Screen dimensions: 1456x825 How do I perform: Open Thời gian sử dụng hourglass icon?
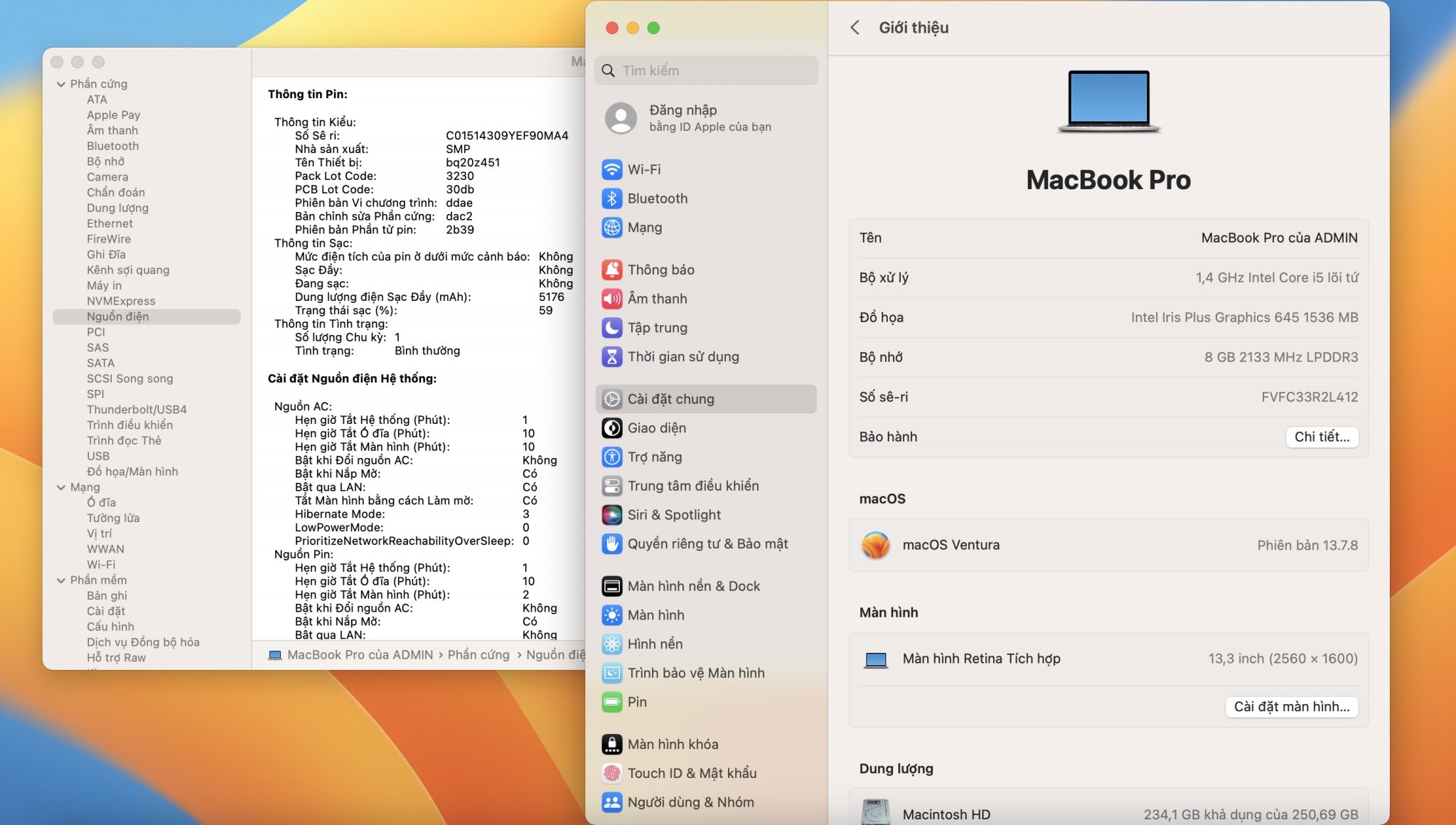[611, 357]
